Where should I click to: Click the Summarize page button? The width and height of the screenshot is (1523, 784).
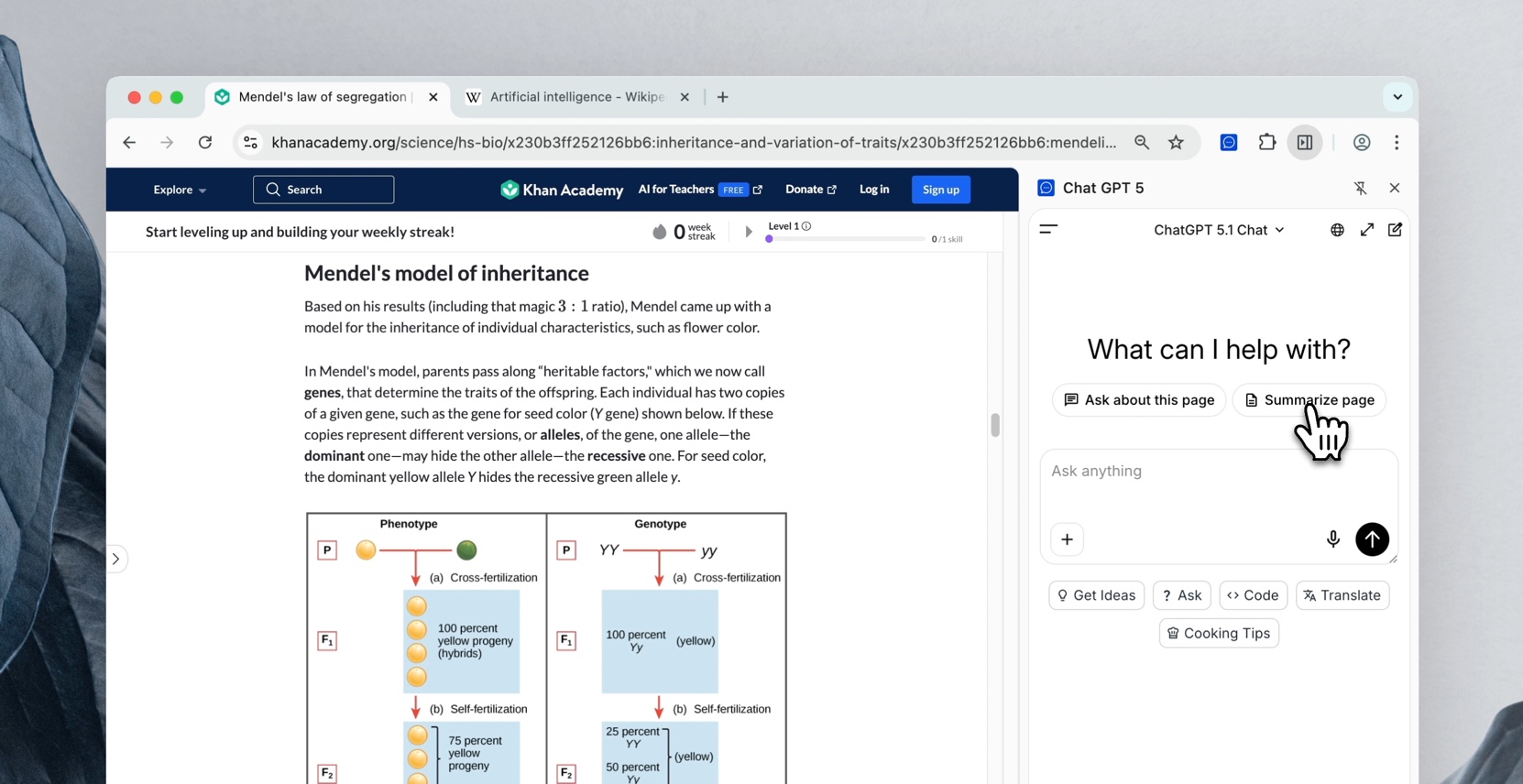pyautogui.click(x=1309, y=400)
